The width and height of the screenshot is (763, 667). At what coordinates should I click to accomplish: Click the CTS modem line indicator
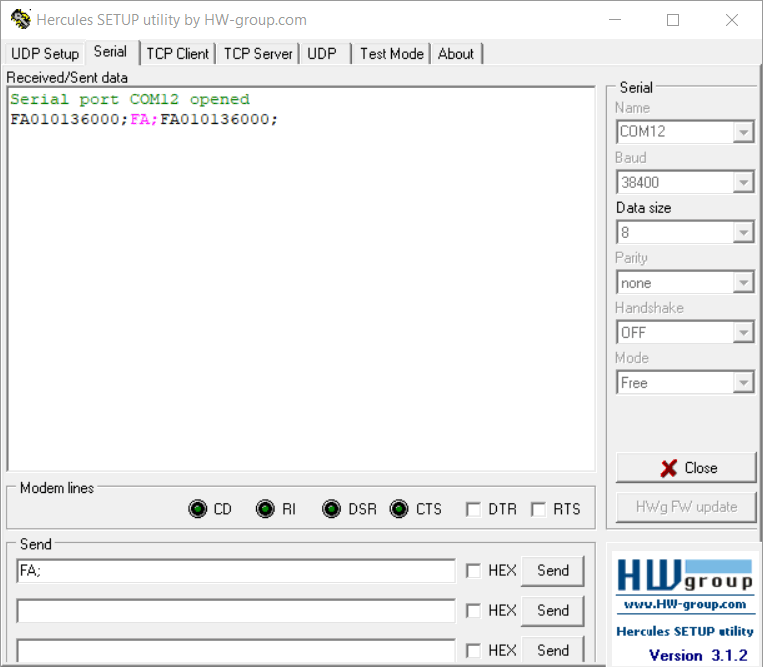[x=399, y=509]
